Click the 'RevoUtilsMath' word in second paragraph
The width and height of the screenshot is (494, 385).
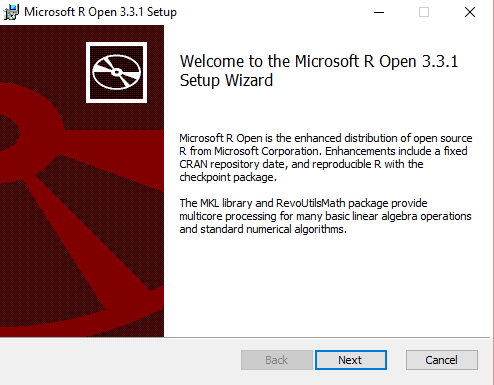[311, 203]
